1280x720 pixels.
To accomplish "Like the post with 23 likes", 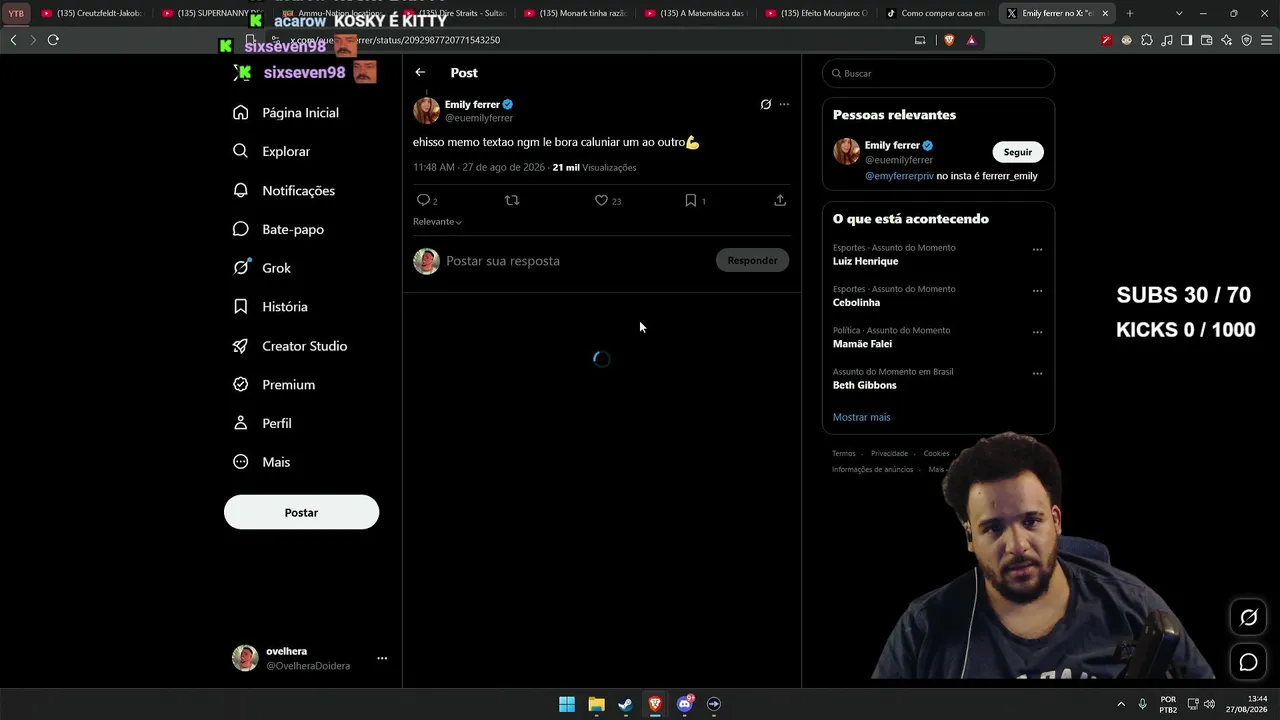I will point(601,200).
